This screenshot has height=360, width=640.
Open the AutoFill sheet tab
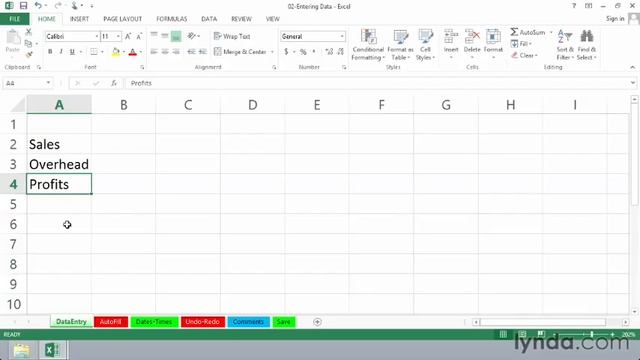pos(111,322)
